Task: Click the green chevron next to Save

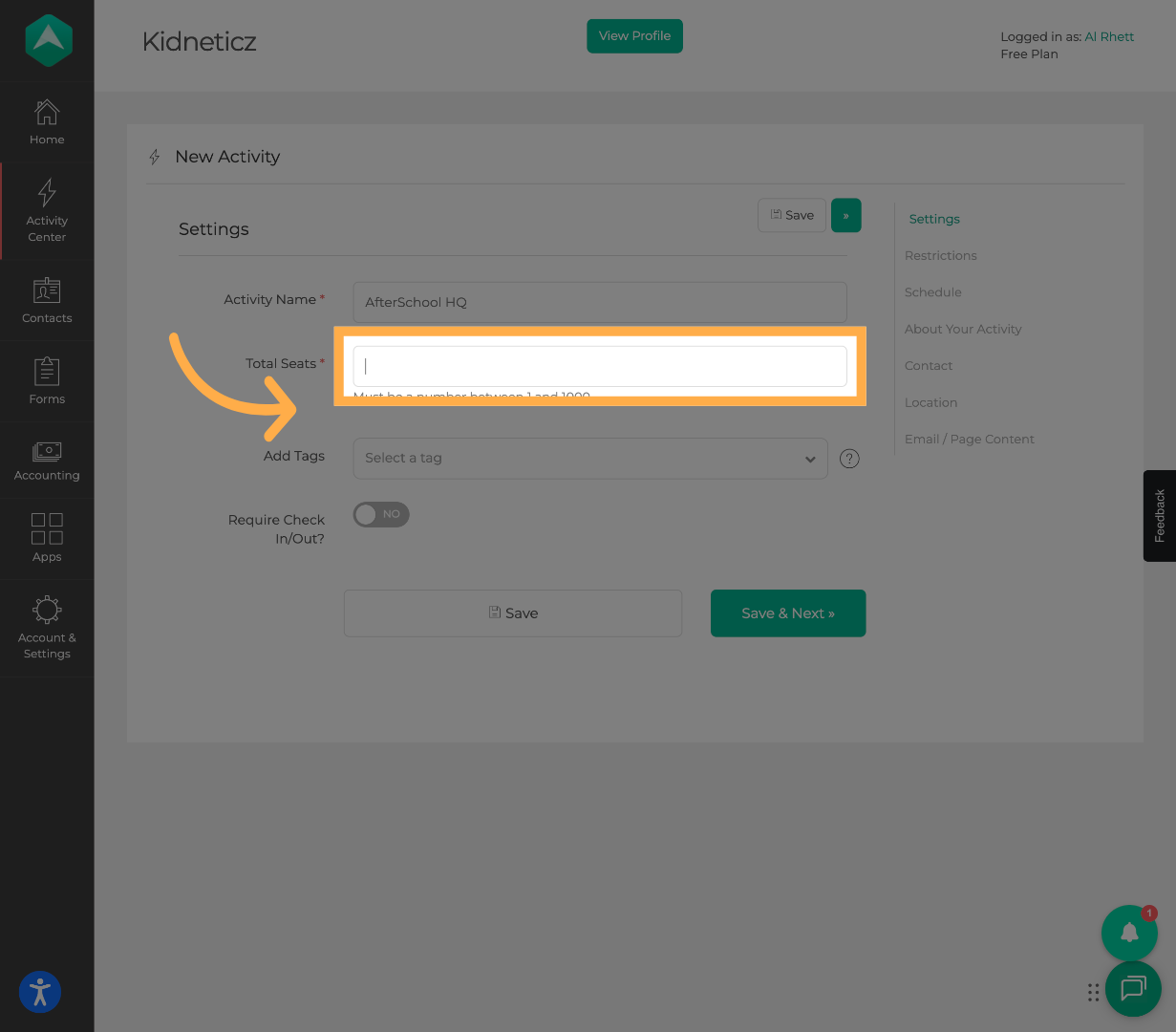Action: click(845, 215)
